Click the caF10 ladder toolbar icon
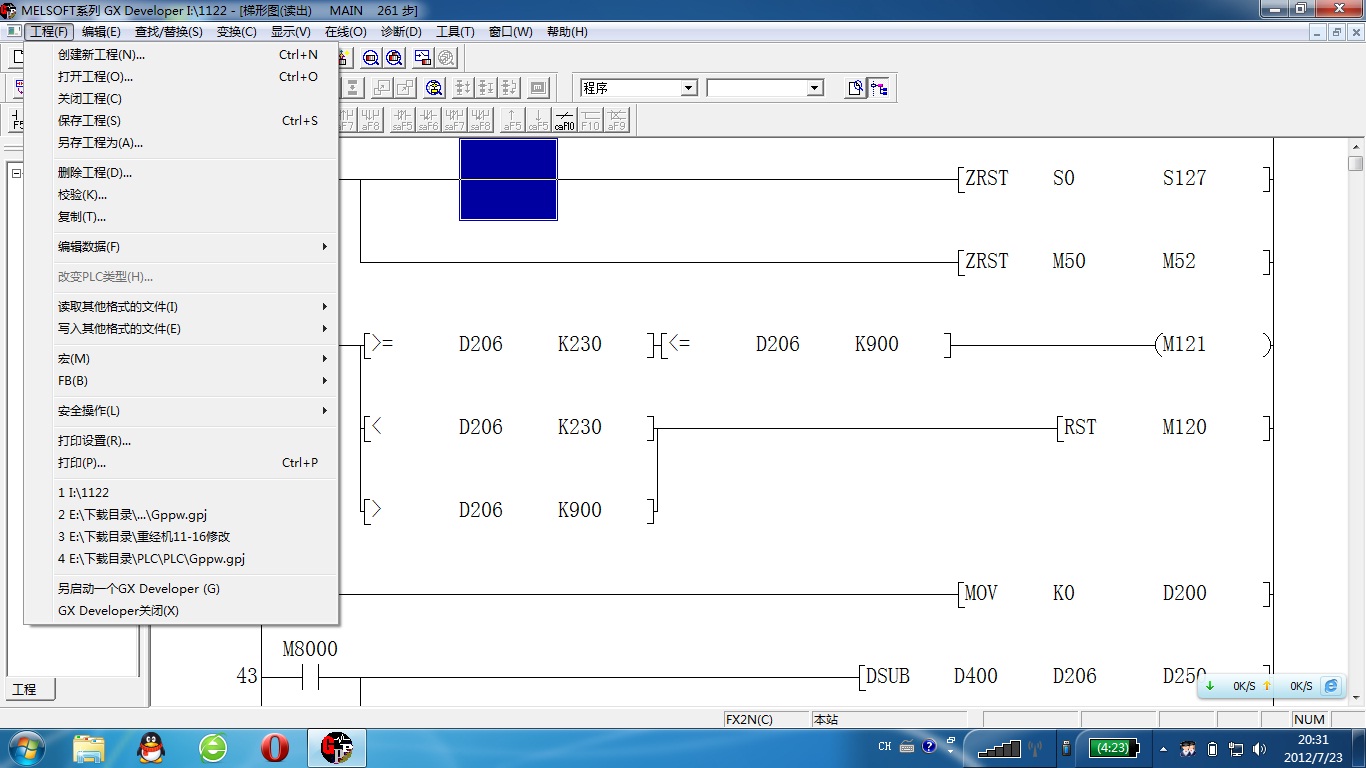 [564, 120]
